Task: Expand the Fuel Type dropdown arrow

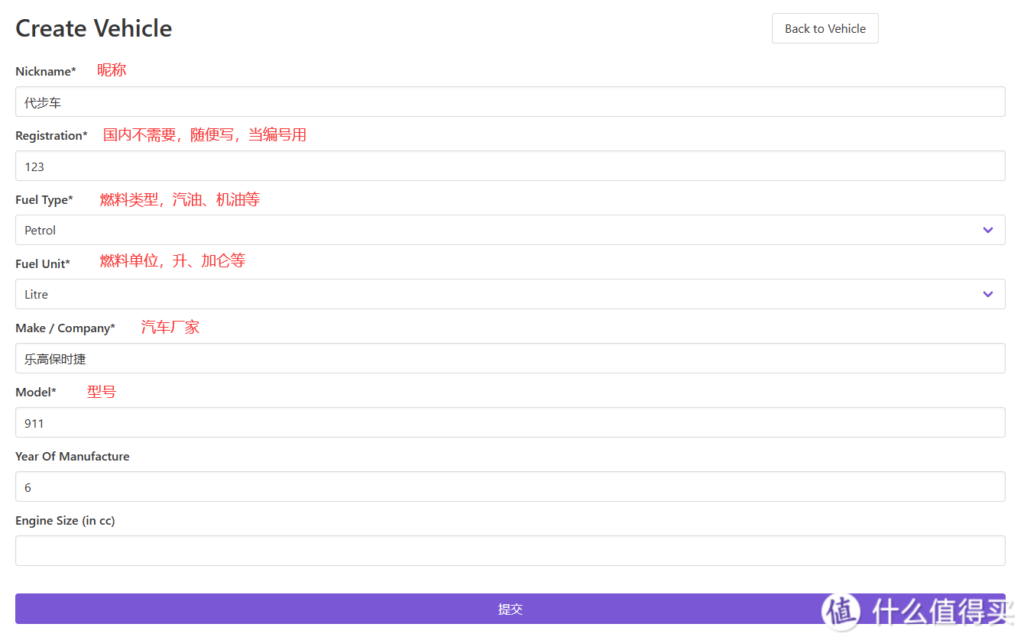Action: tap(987, 230)
